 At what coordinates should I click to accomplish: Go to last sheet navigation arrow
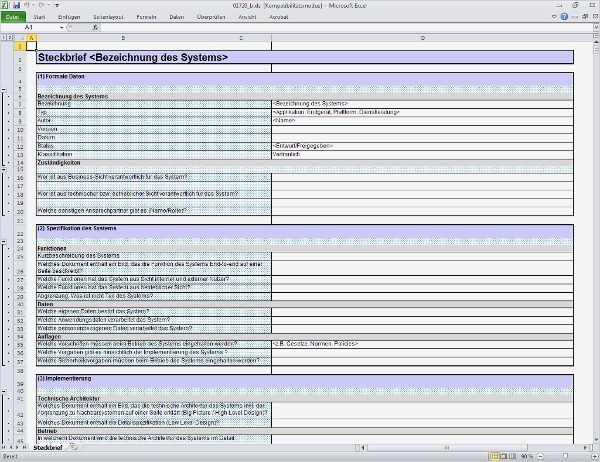24,447
